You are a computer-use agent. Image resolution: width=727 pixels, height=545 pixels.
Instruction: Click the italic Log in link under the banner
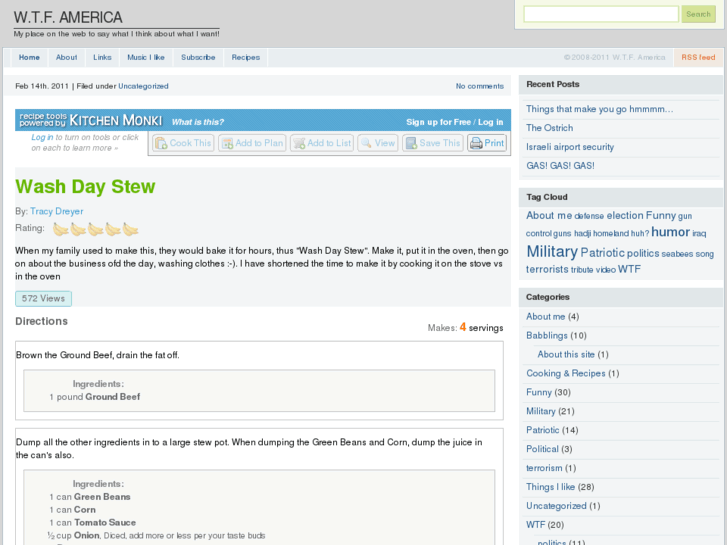pos(42,137)
